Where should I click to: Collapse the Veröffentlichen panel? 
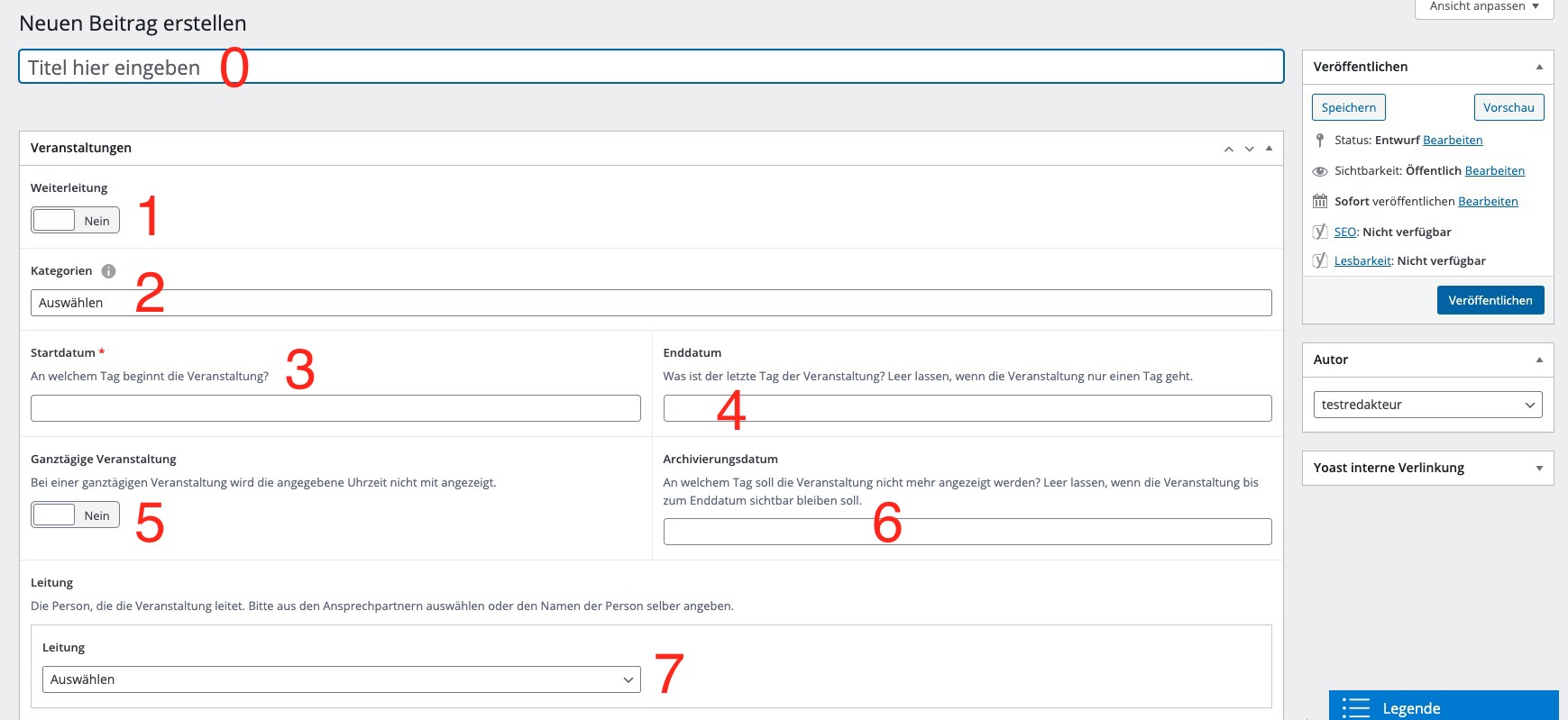pos(1538,67)
